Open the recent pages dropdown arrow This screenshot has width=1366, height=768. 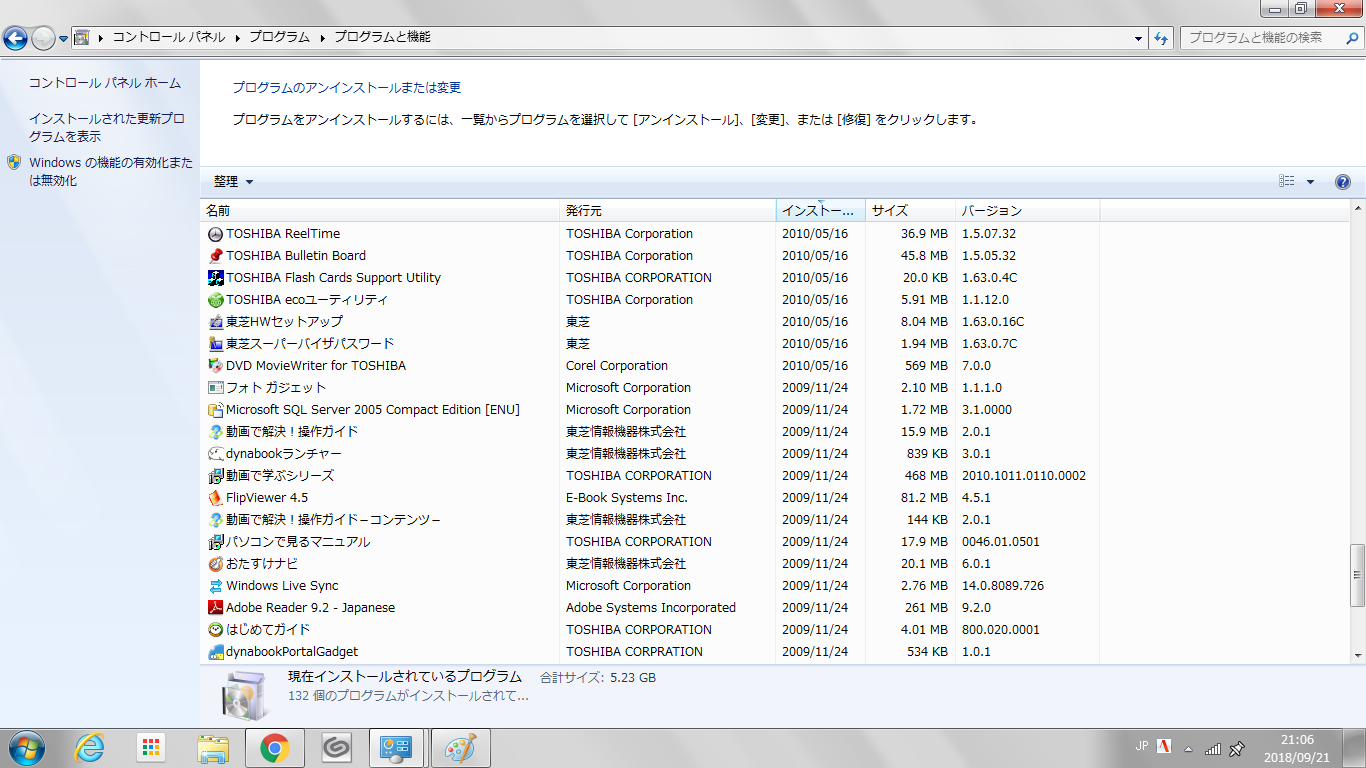[63, 39]
